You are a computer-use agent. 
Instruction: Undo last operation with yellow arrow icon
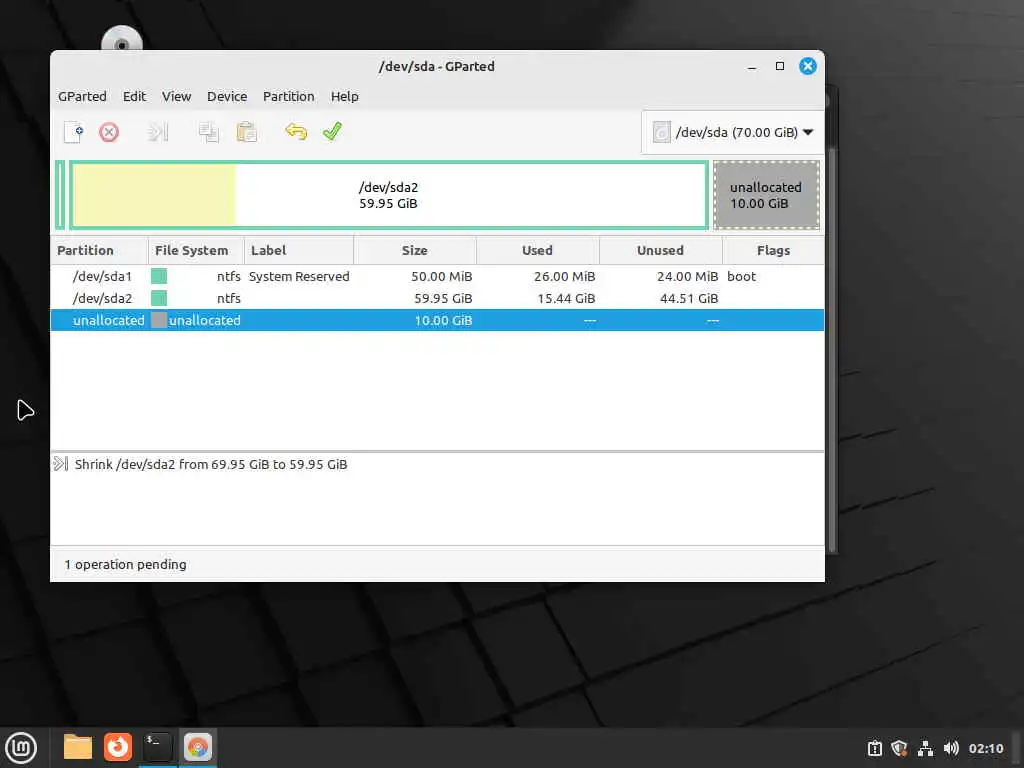coord(296,132)
